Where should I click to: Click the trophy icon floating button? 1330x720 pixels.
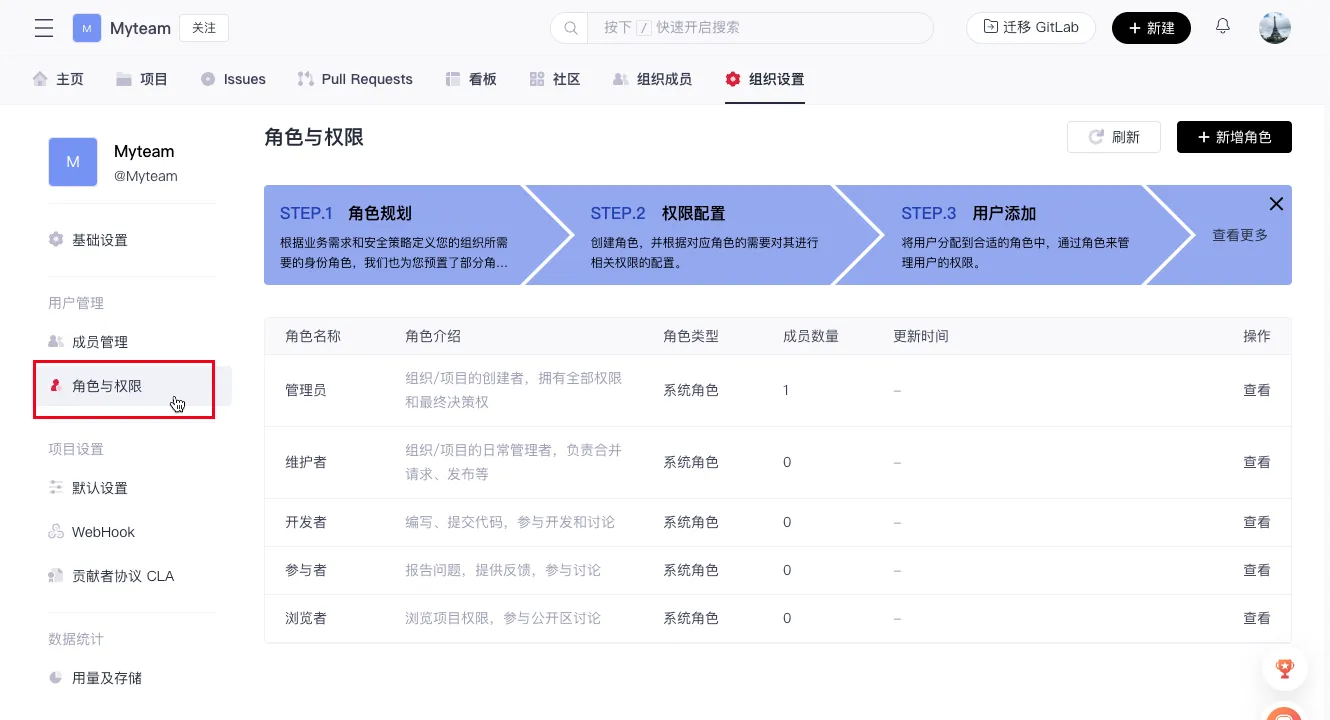pyautogui.click(x=1285, y=668)
